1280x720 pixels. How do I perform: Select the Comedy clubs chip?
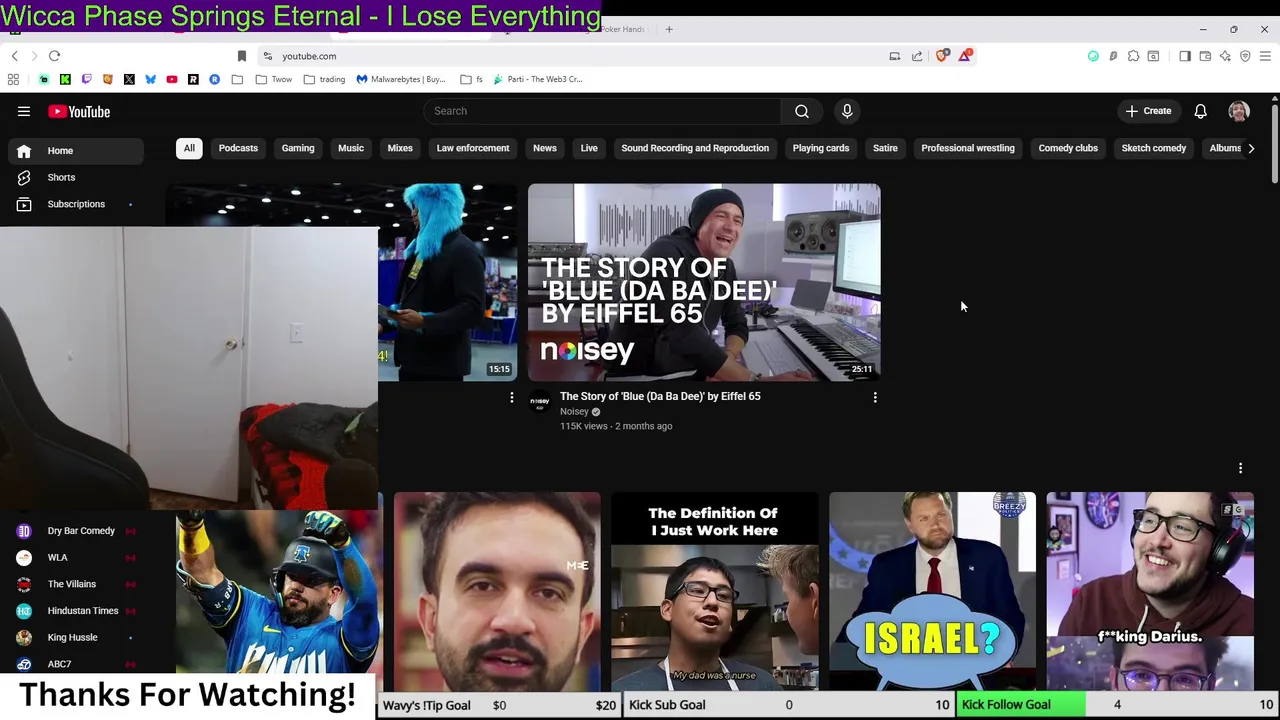click(x=1068, y=148)
